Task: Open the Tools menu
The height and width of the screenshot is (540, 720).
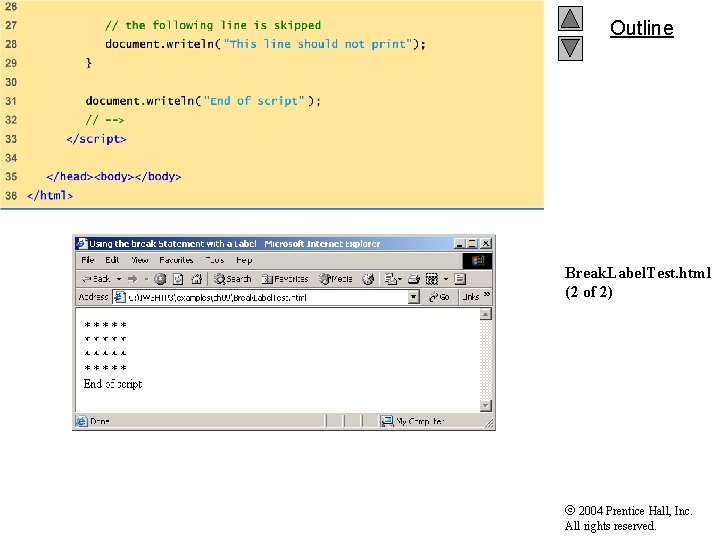Action: tap(214, 260)
